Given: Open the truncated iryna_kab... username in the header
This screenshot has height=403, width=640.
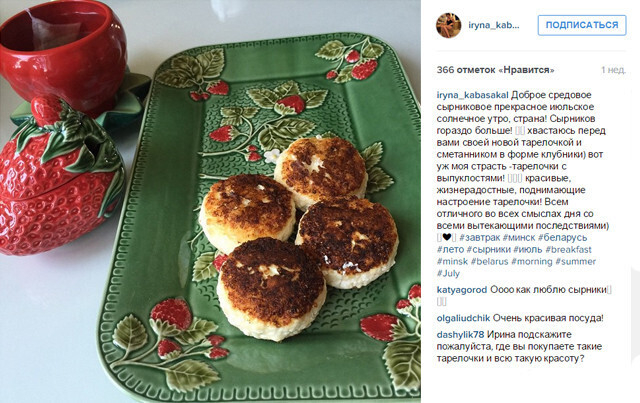Looking at the screenshot, I should tap(494, 25).
